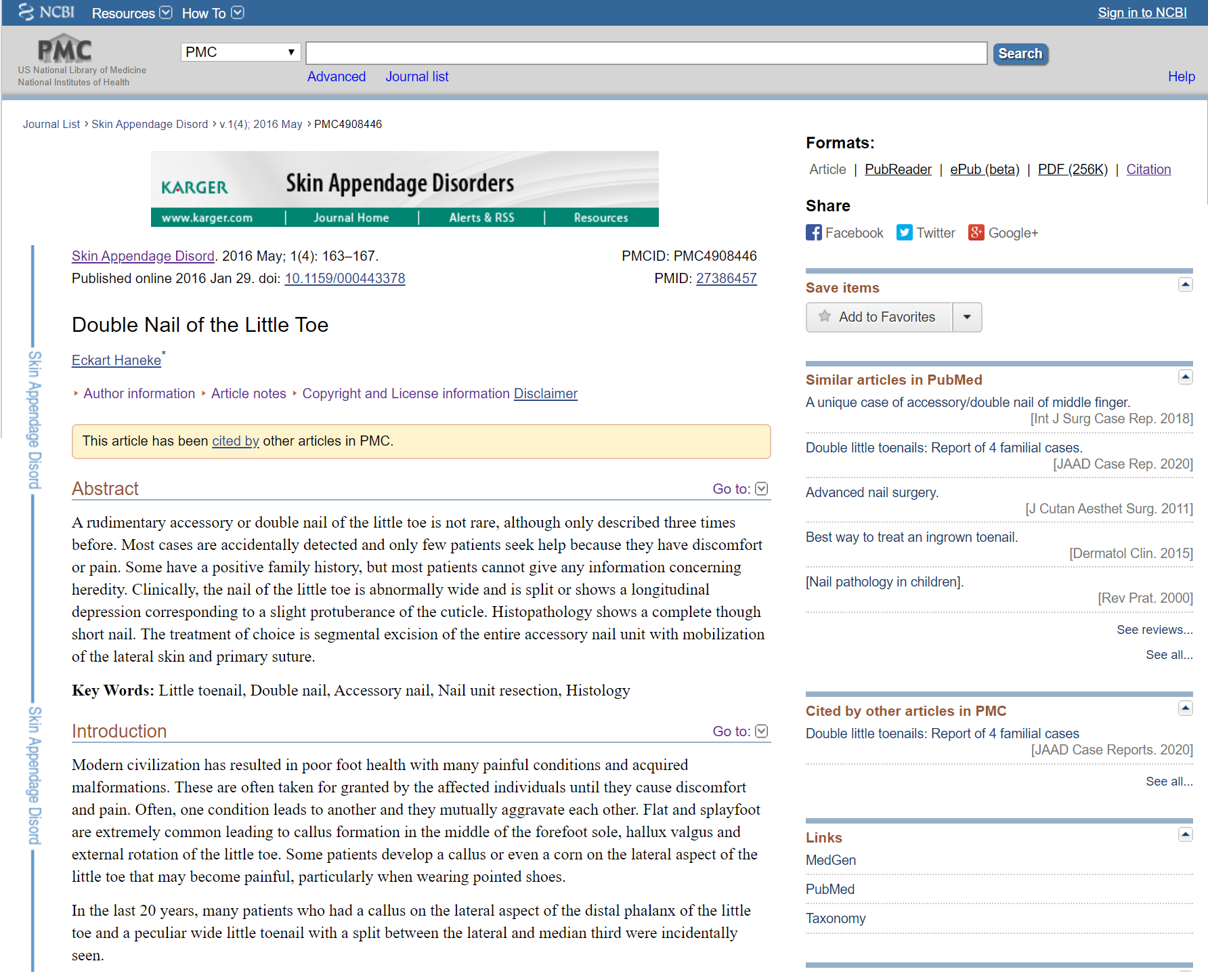Collapse the Save items panel
Screen dimensions: 1208x980
[1185, 284]
